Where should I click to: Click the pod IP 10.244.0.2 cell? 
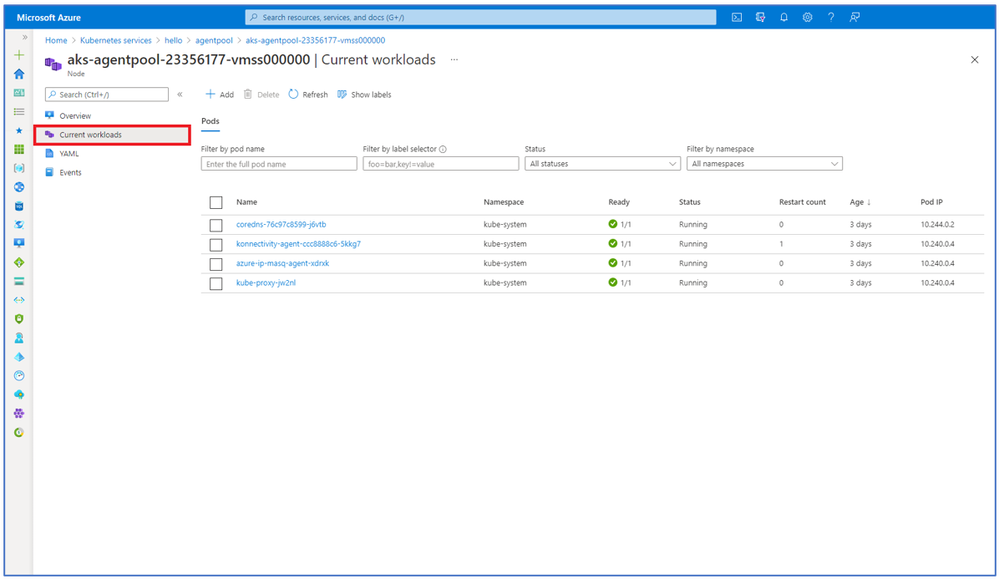(x=937, y=224)
